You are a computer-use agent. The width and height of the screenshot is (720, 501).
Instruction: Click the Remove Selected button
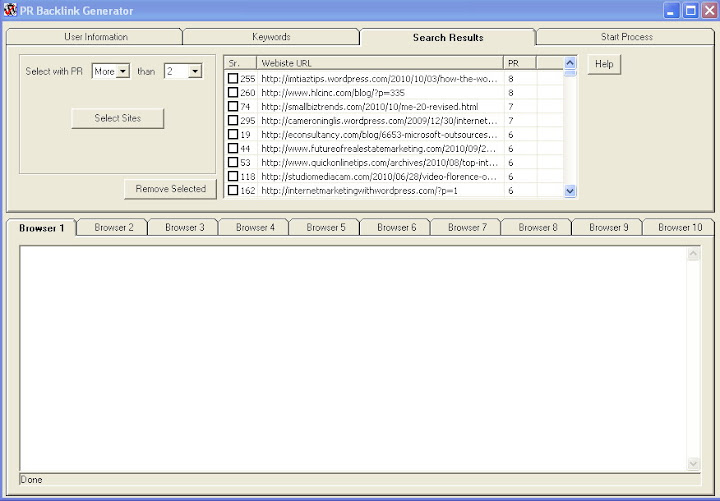[170, 188]
